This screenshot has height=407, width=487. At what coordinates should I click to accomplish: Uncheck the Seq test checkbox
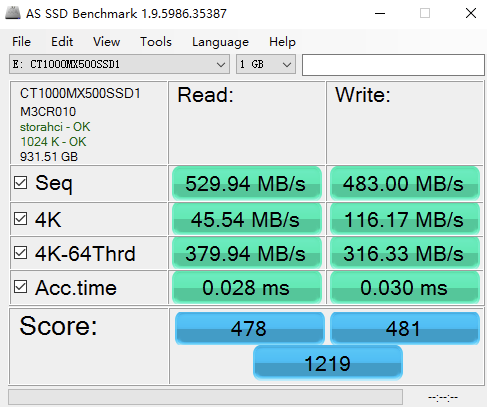coord(20,183)
